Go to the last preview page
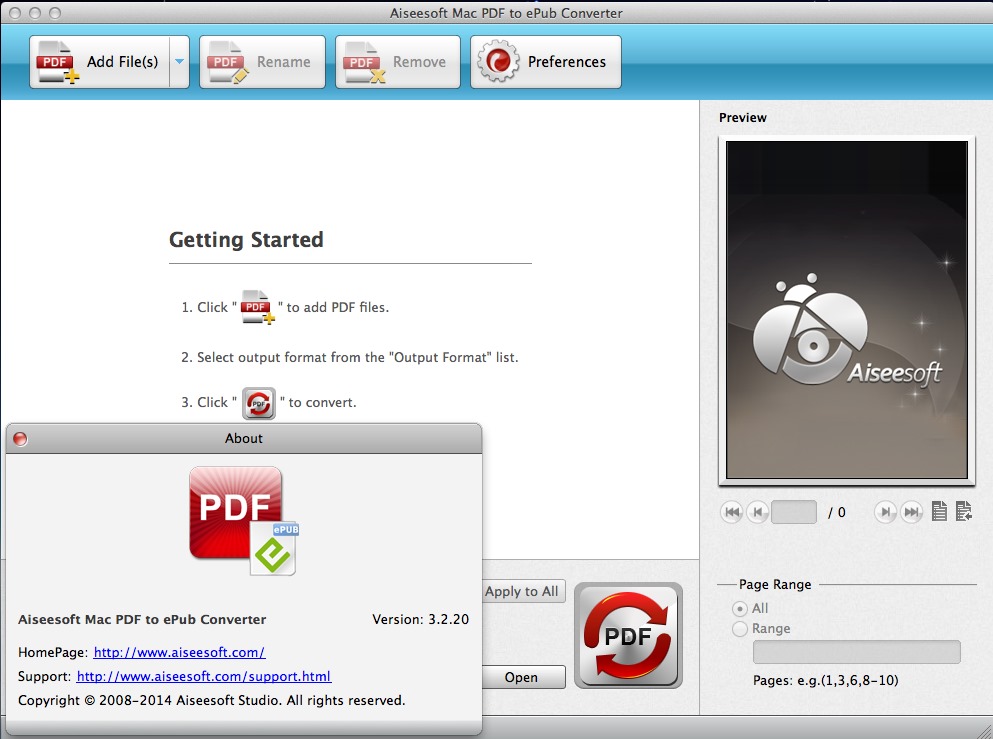 911,511
